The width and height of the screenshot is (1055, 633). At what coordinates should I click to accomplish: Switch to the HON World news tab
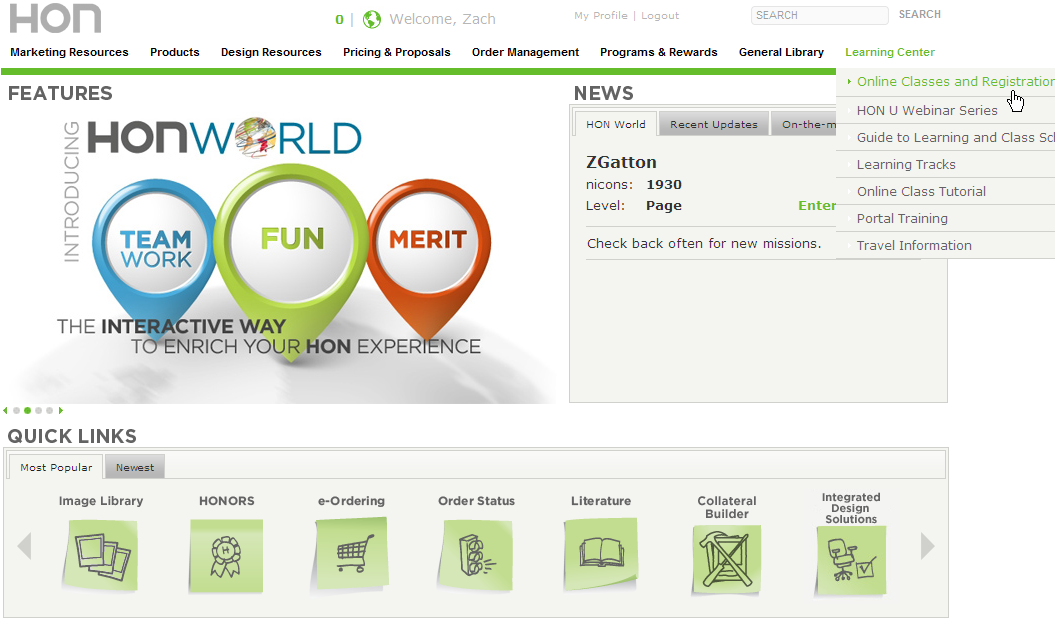click(x=616, y=124)
